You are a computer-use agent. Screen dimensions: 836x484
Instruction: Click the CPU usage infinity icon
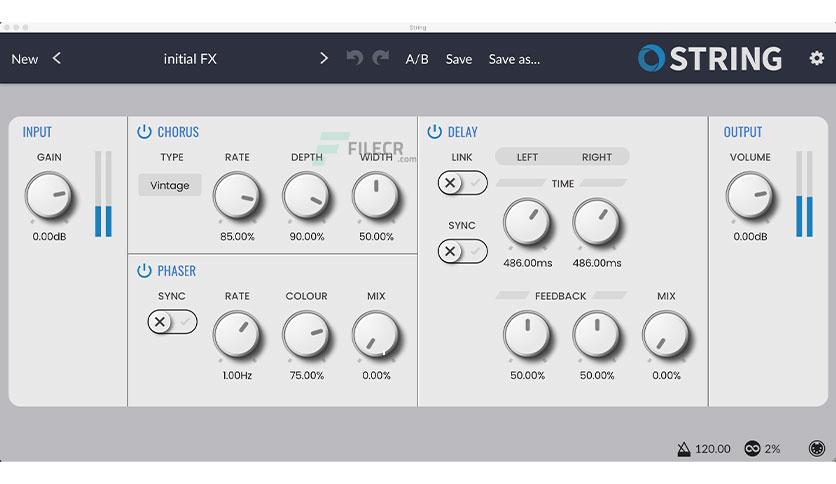click(752, 449)
